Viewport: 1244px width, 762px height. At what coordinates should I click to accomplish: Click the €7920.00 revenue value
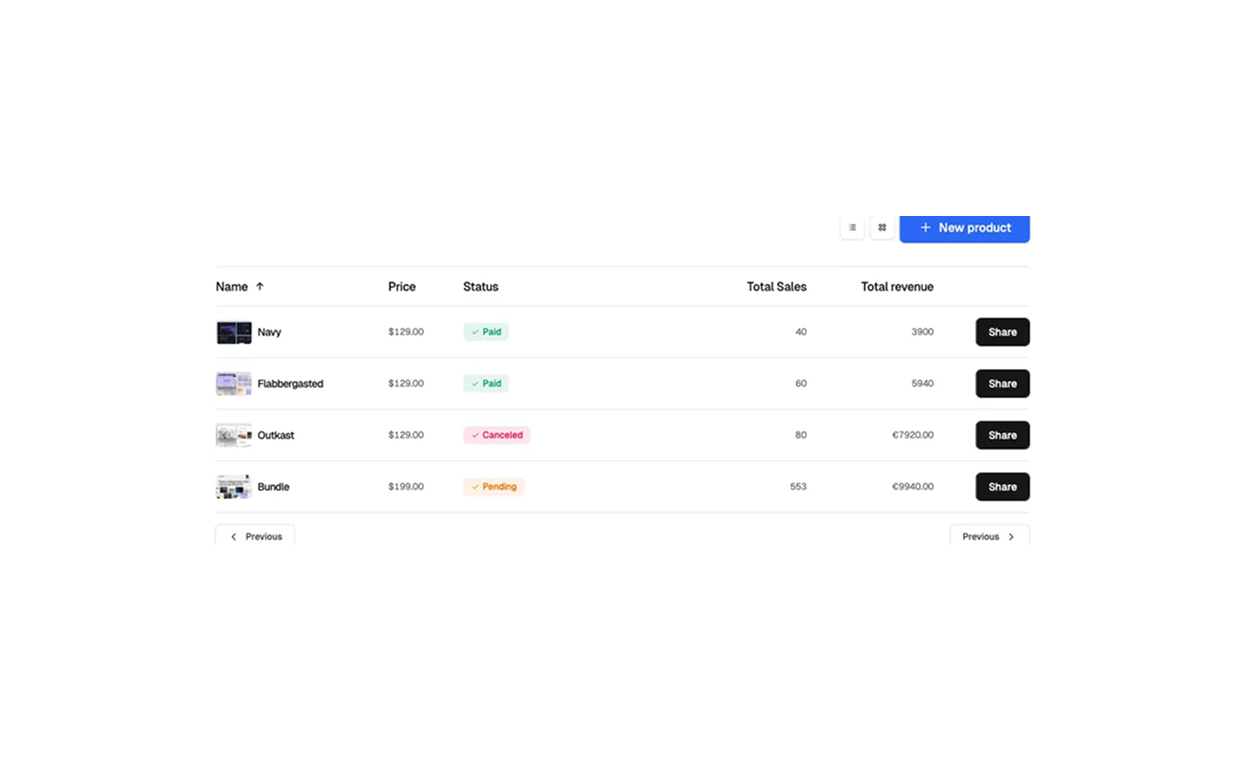point(913,435)
